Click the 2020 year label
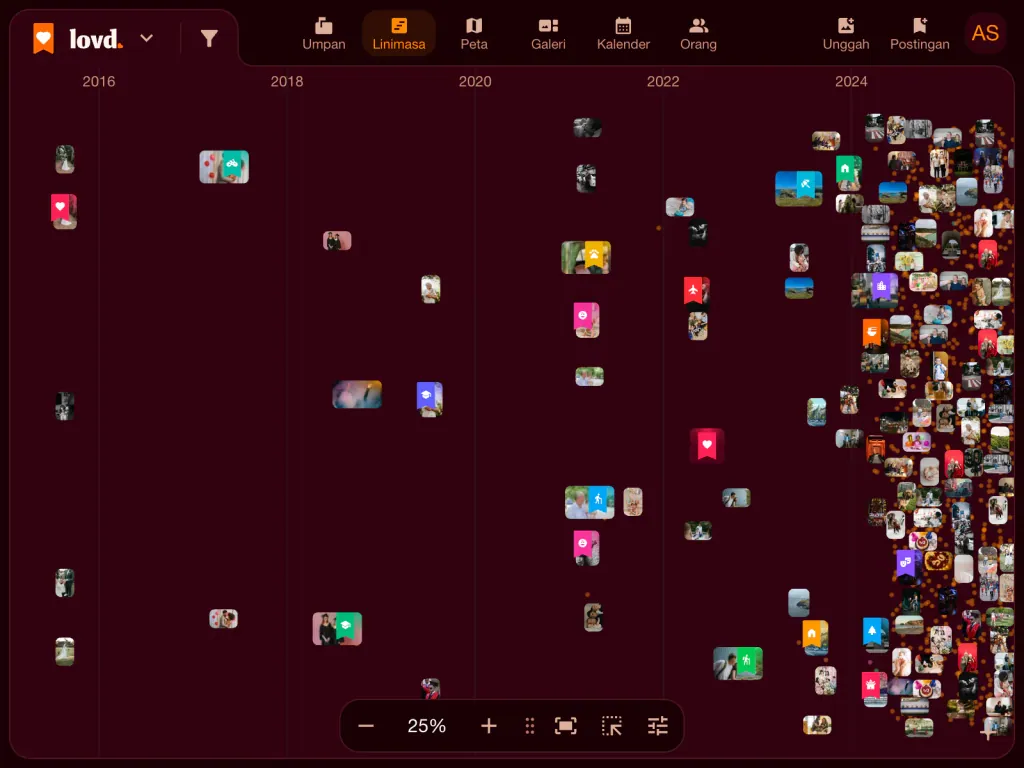 coord(475,82)
